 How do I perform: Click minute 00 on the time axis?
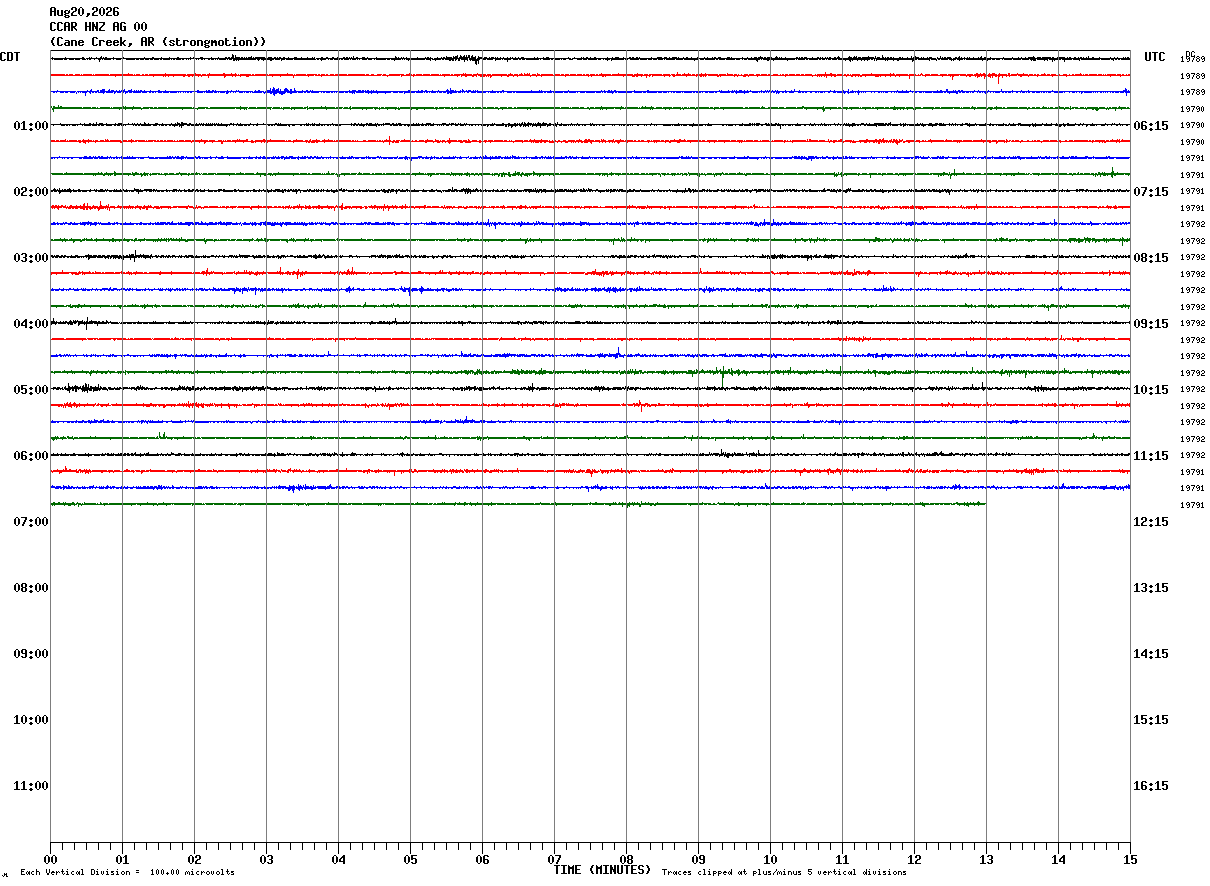pos(50,859)
